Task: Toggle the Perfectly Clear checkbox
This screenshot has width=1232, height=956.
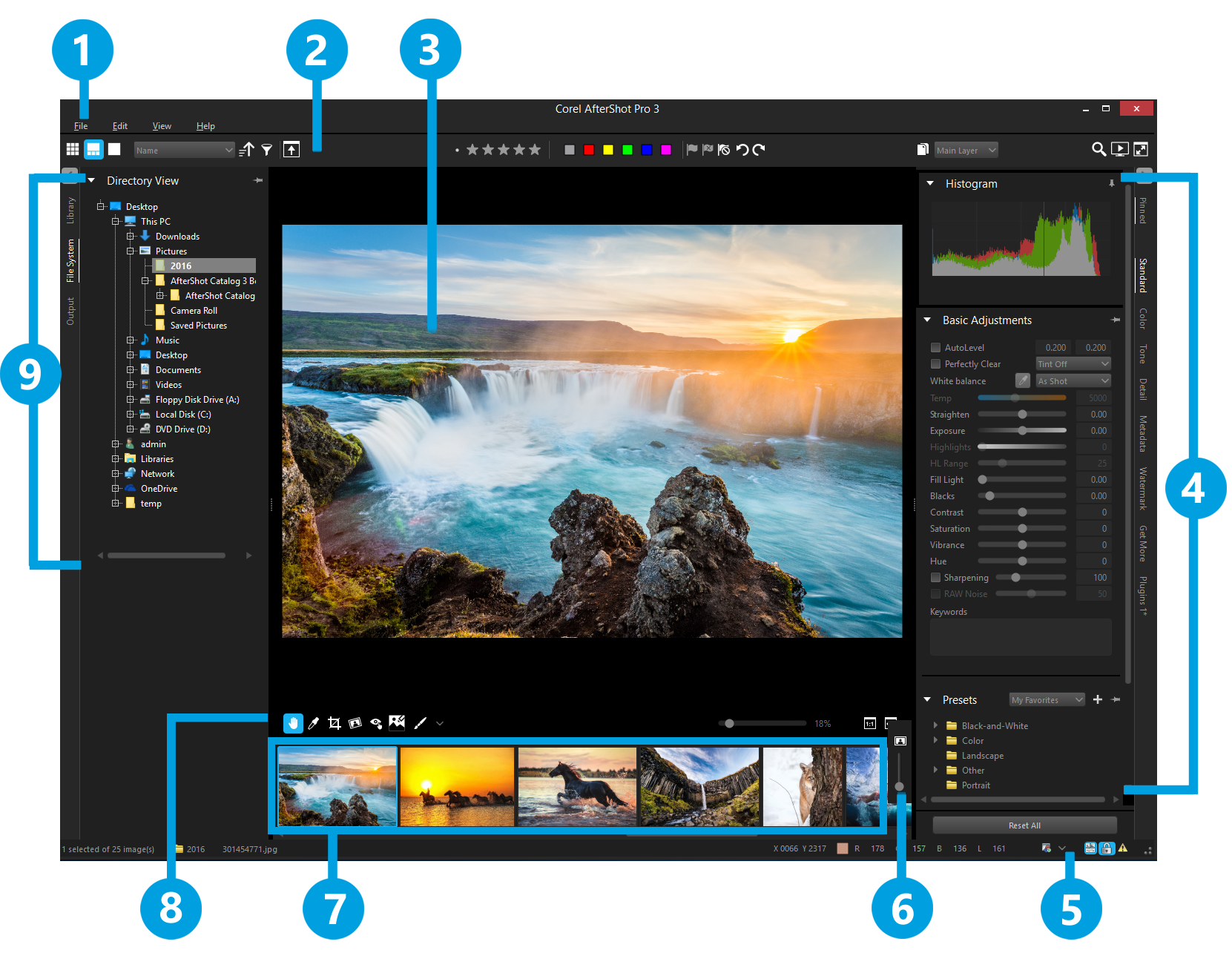Action: (935, 363)
